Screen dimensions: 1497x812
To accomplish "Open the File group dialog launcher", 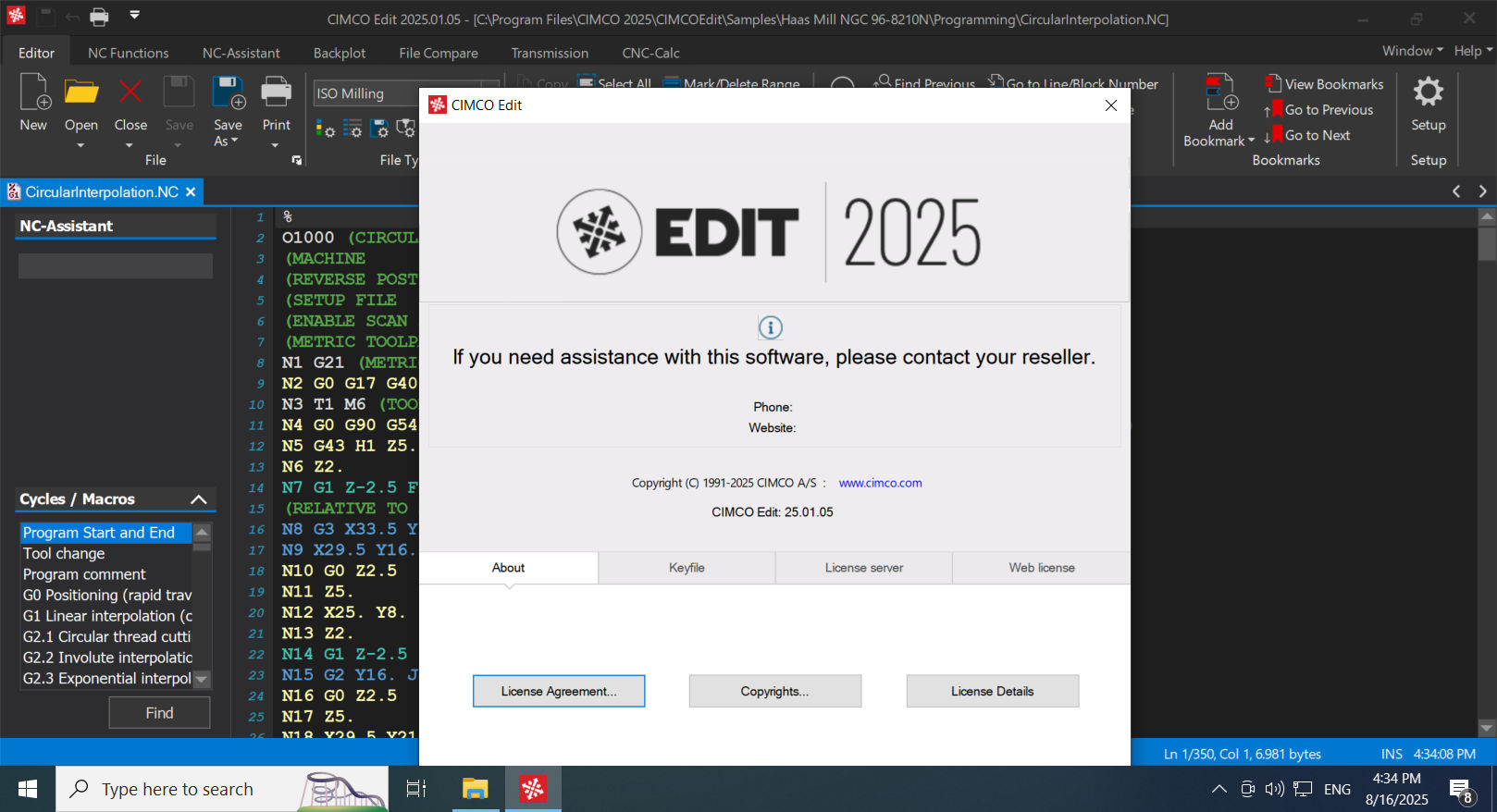I will click(297, 160).
